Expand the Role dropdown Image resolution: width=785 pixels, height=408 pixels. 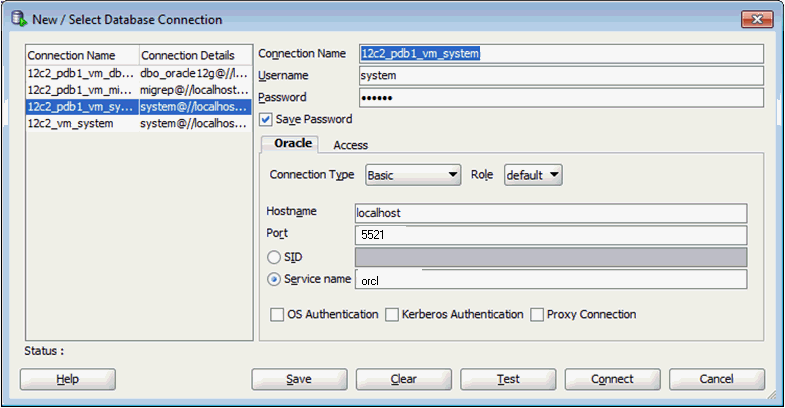(x=532, y=175)
